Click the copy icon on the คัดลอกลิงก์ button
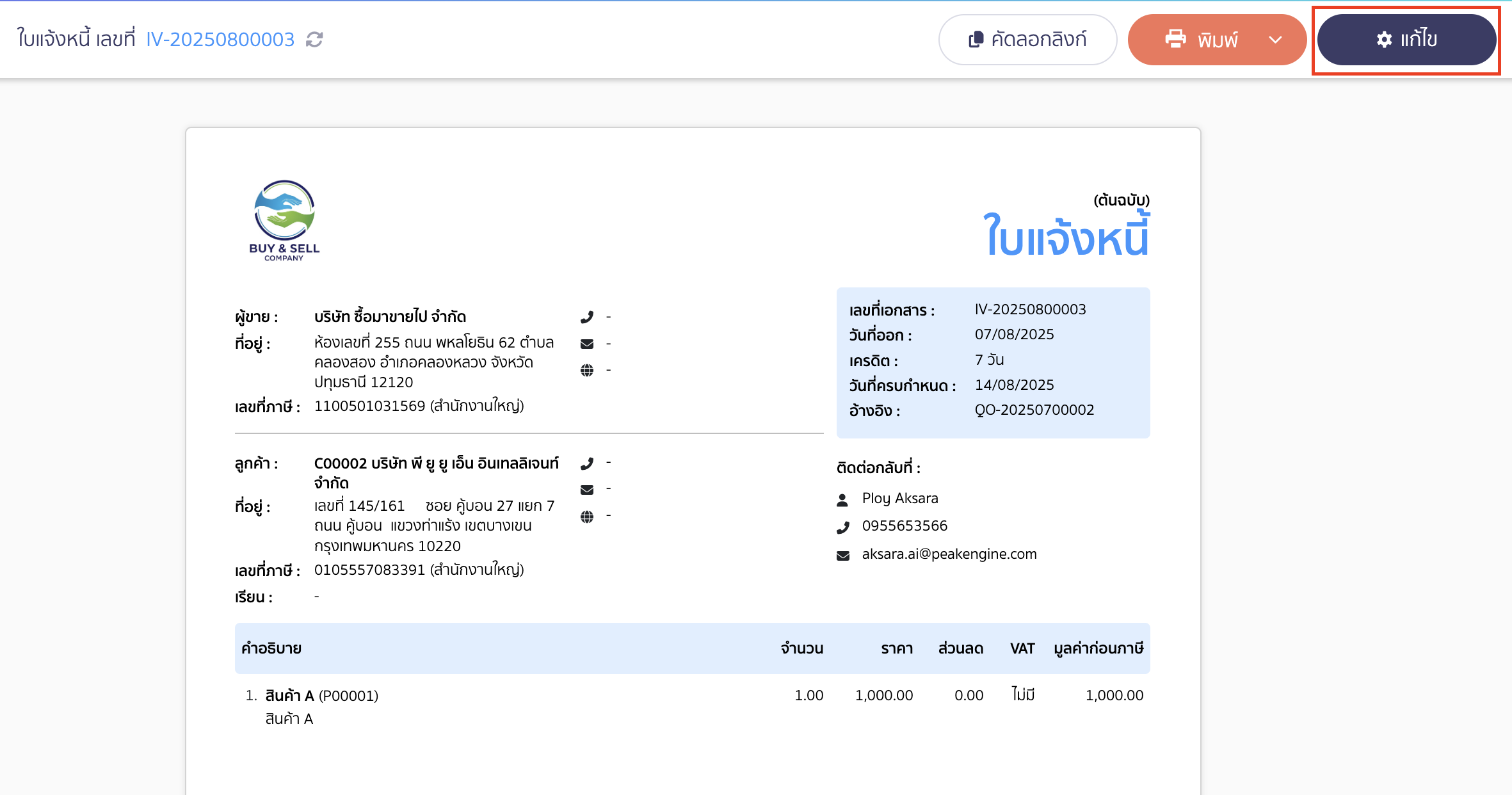The width and height of the screenshot is (1512, 795). (x=976, y=40)
